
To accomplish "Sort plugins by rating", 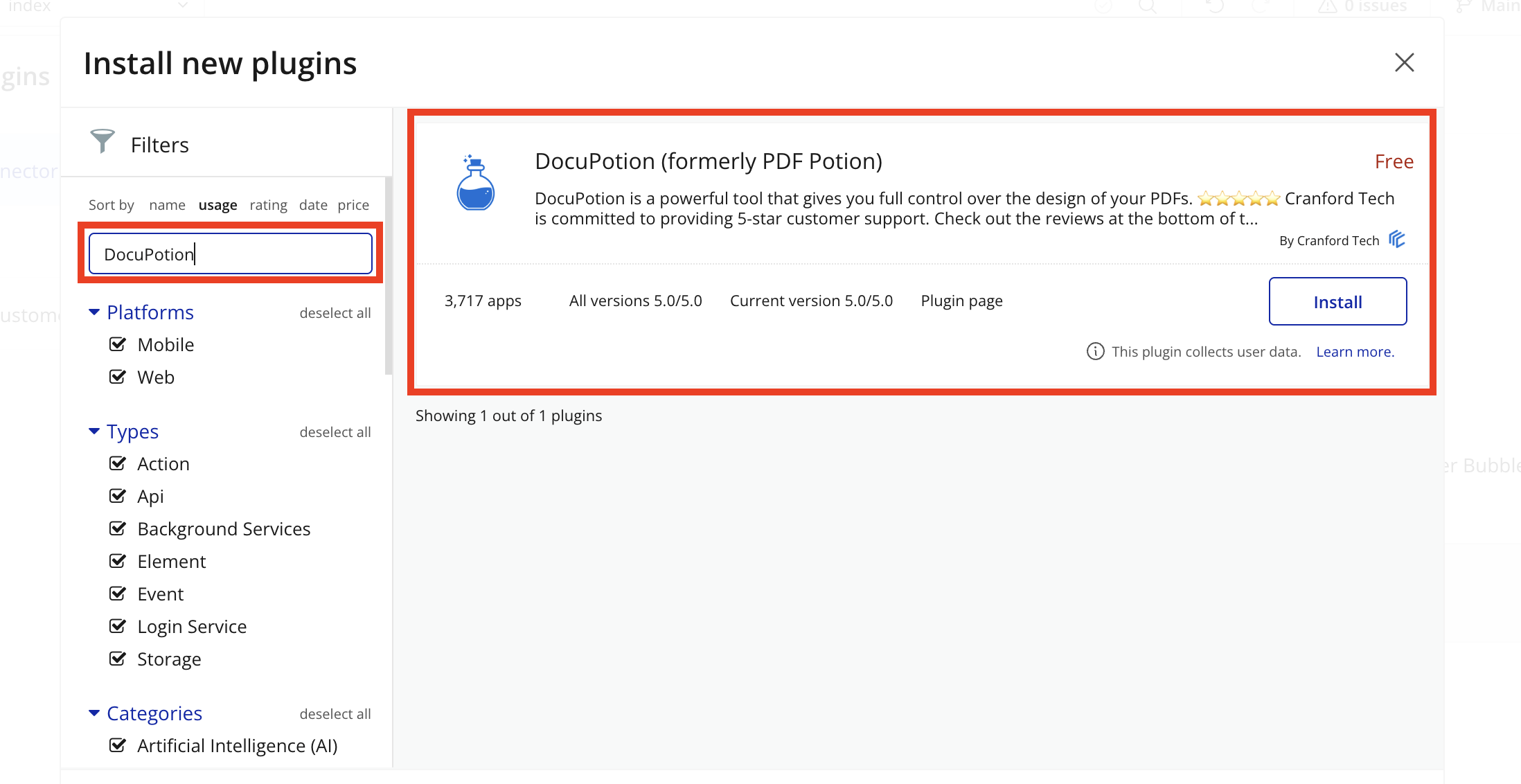I will pos(268,205).
